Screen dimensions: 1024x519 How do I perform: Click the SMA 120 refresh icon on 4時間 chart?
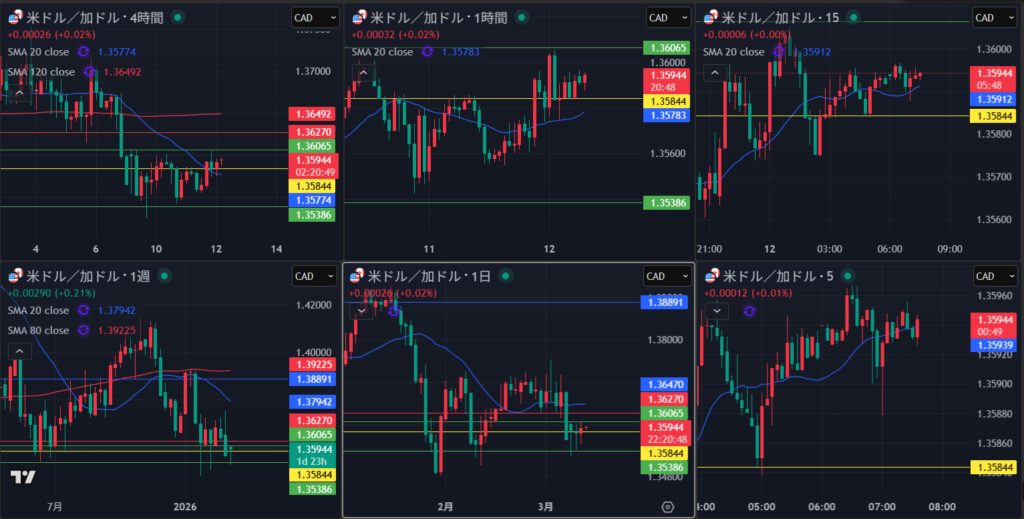tap(90, 72)
